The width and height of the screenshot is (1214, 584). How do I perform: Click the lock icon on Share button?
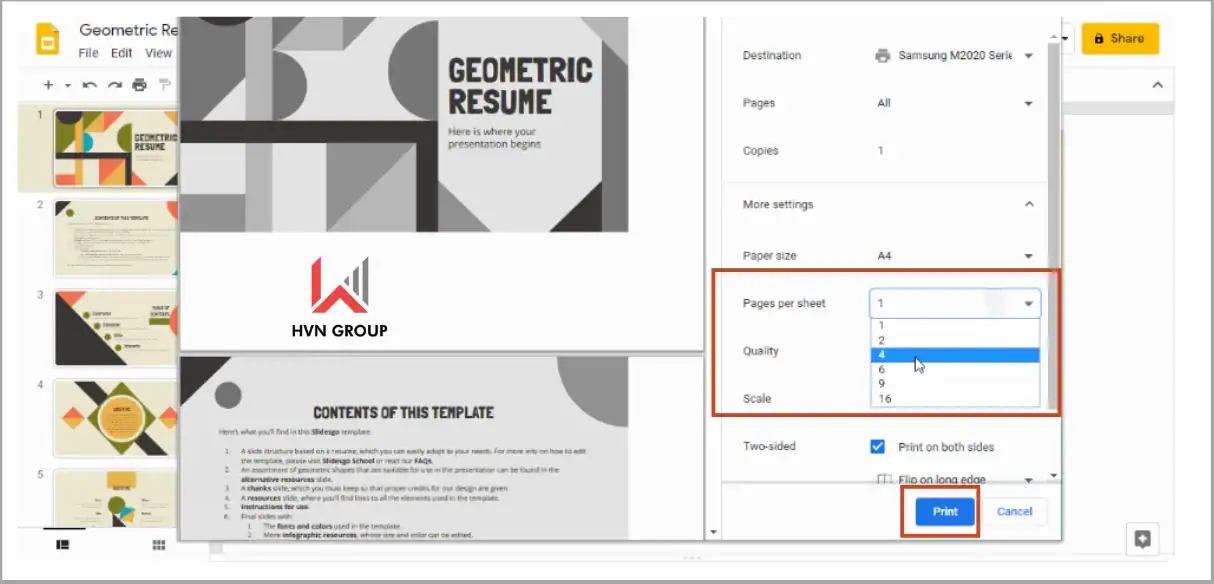click(1099, 39)
